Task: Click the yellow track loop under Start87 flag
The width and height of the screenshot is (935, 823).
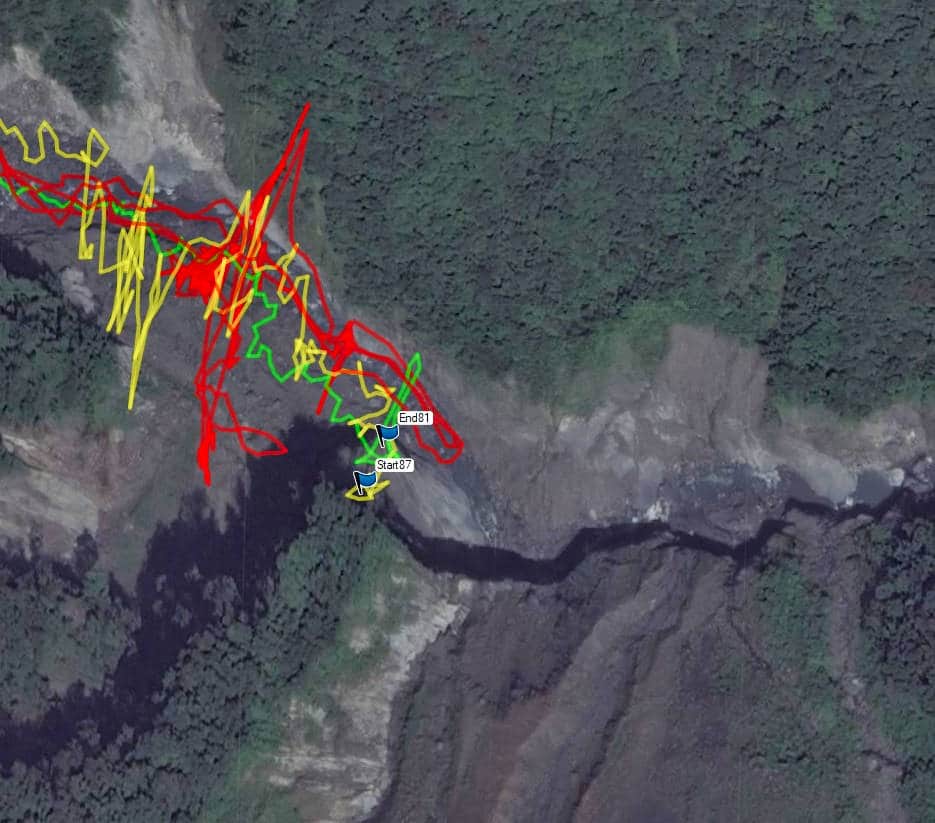Action: pyautogui.click(x=366, y=493)
